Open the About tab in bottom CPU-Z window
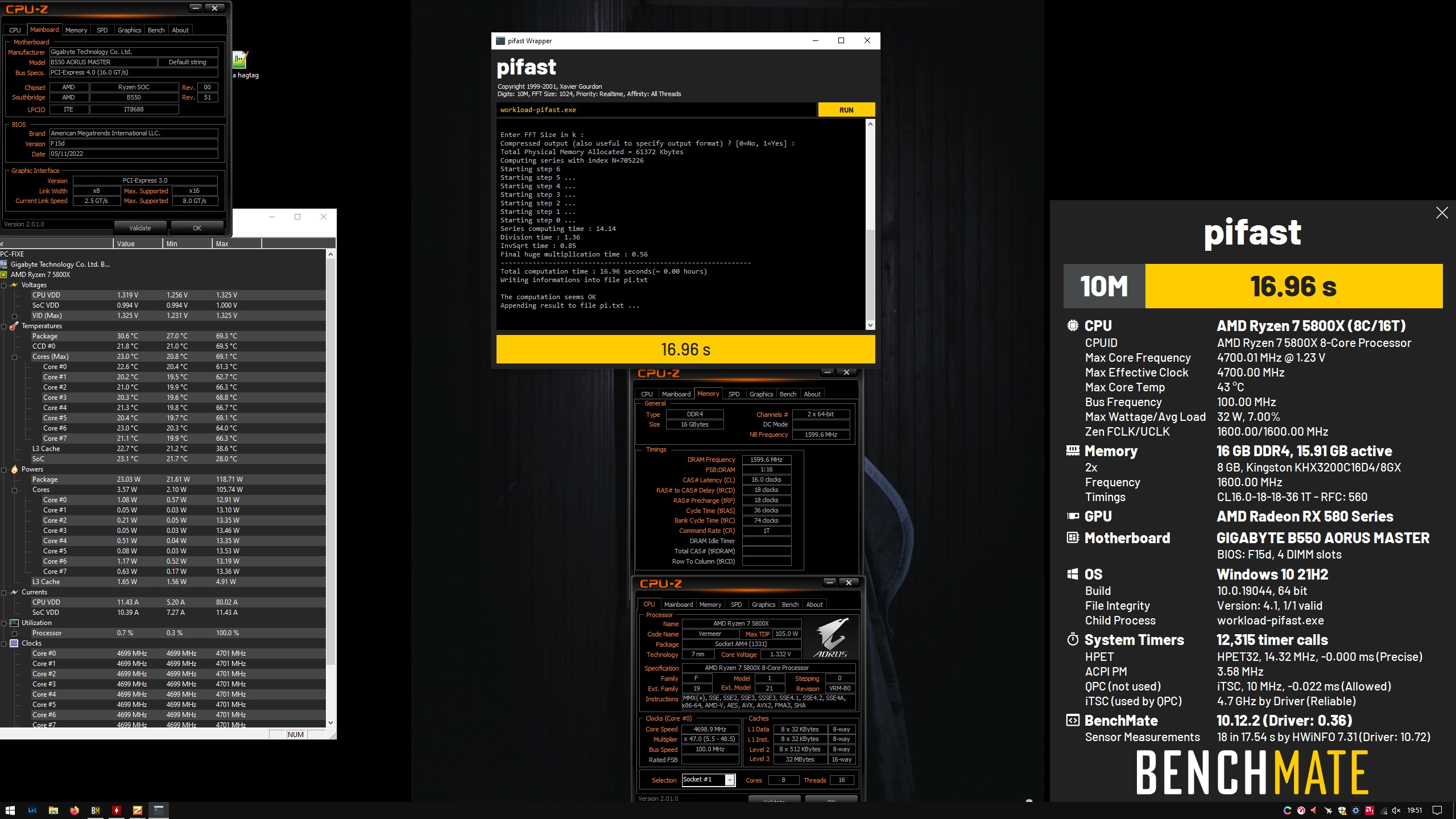The width and height of the screenshot is (1456, 819). click(x=814, y=605)
